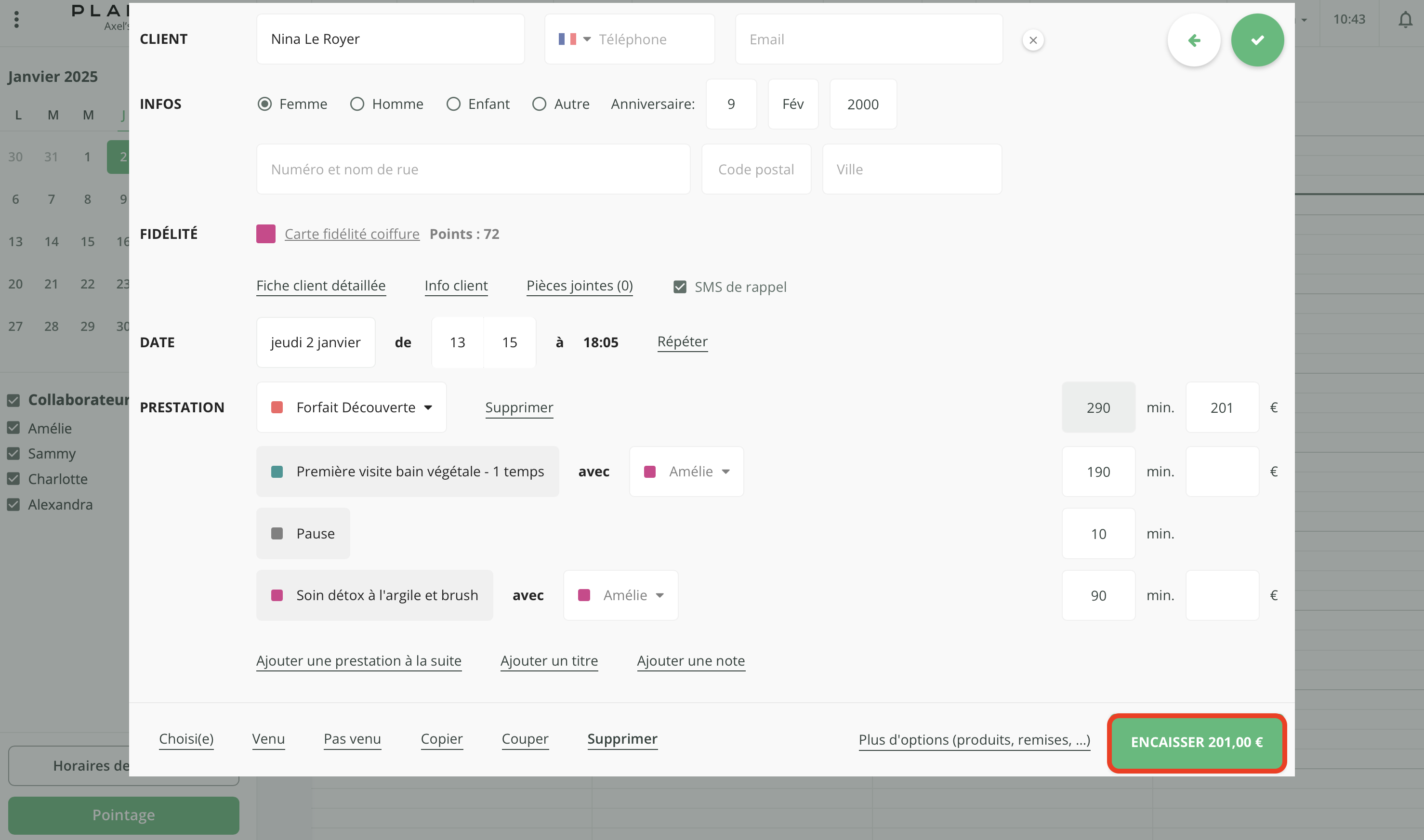Viewport: 1424px width, 840px height.
Task: Click the pink loyalty card icon
Action: tap(265, 234)
